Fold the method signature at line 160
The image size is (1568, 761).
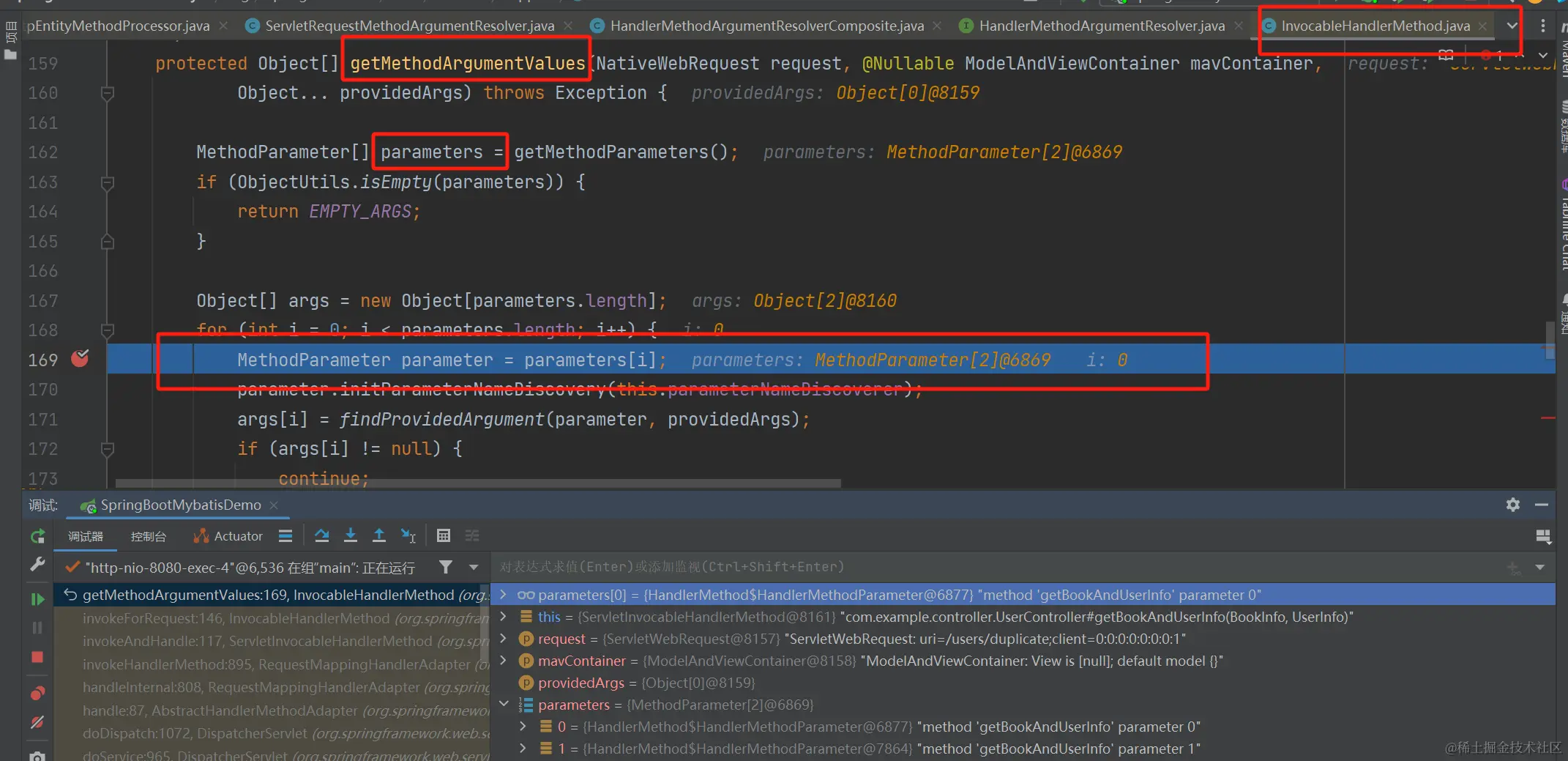[x=108, y=93]
